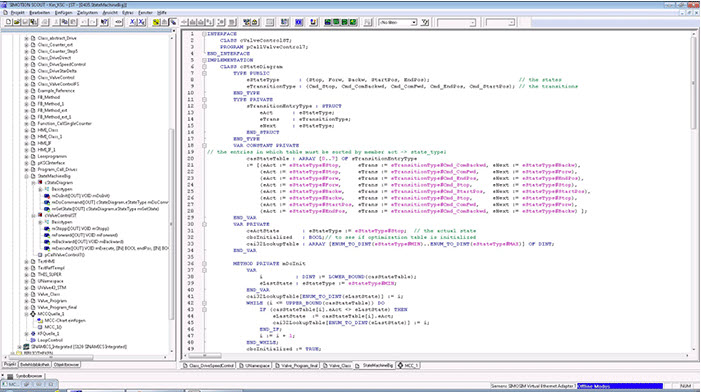Click cStateDiagram class icon in tree
The height and width of the screenshot is (392, 701).
(40, 182)
